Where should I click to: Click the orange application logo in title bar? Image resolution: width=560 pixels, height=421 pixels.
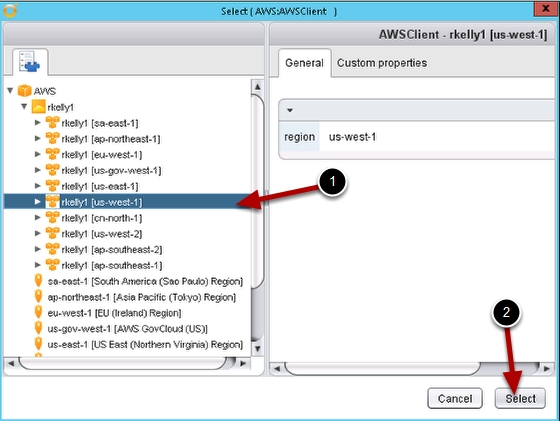tap(10, 11)
